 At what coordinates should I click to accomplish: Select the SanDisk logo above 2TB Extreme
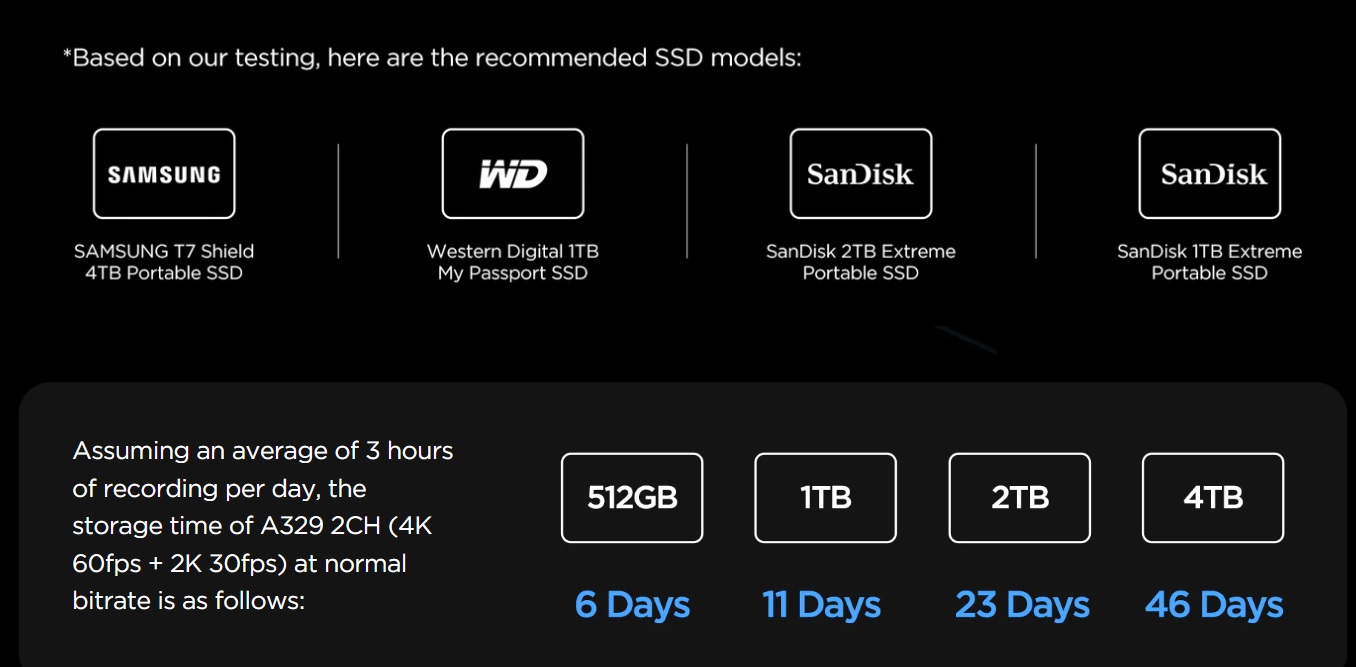[860, 174]
